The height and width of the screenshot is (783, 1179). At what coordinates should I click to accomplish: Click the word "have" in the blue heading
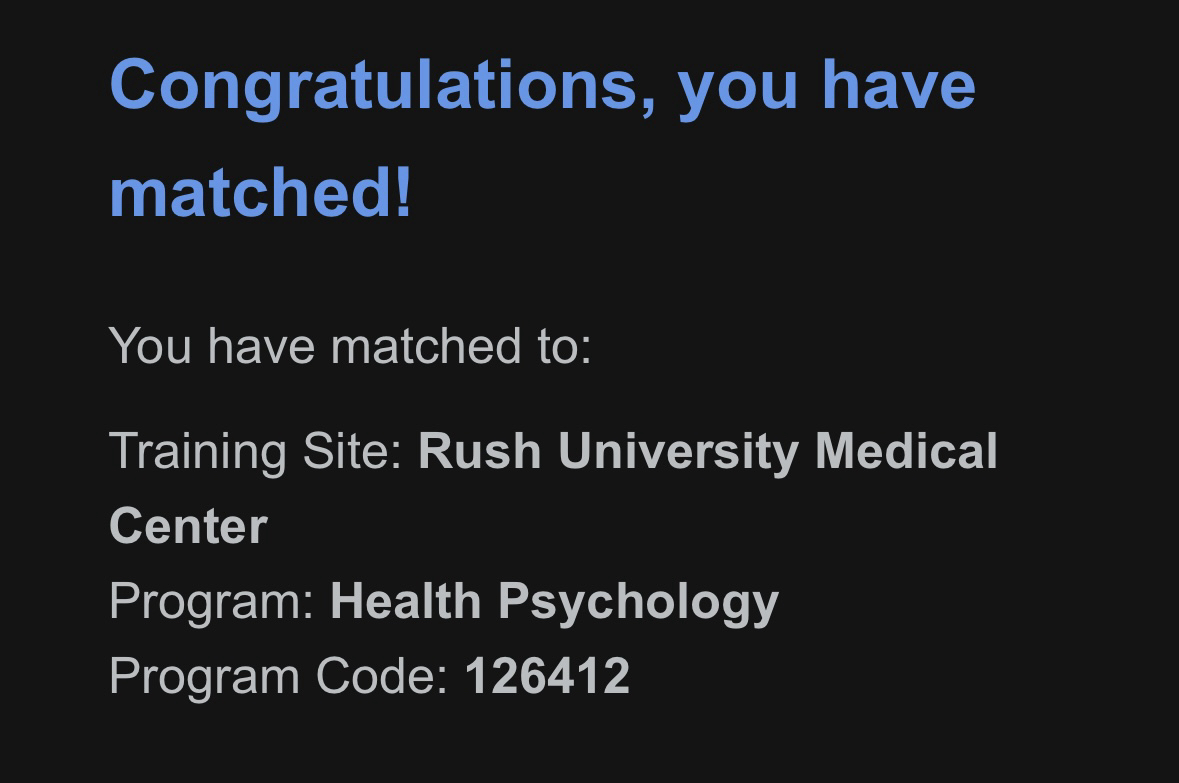pos(898,84)
